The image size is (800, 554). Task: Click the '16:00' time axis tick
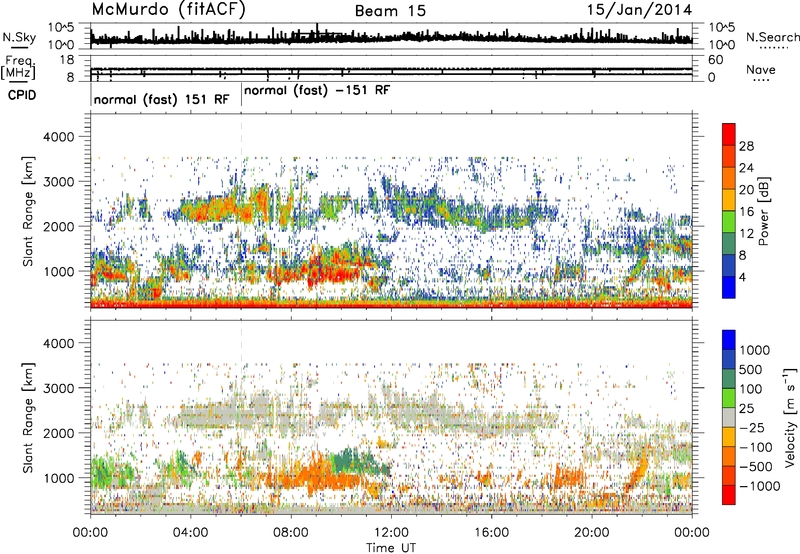point(491,533)
